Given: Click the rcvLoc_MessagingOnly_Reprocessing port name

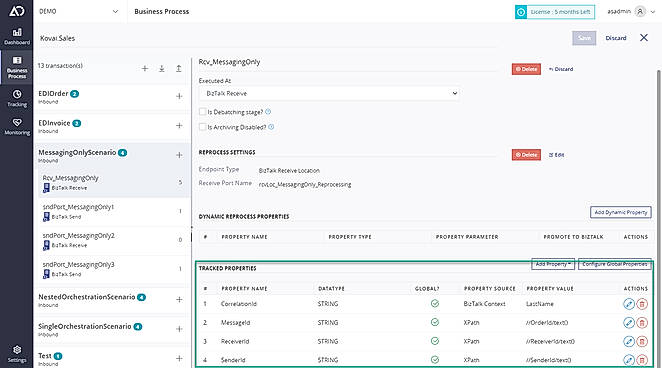Looking at the screenshot, I should pyautogui.click(x=305, y=184).
